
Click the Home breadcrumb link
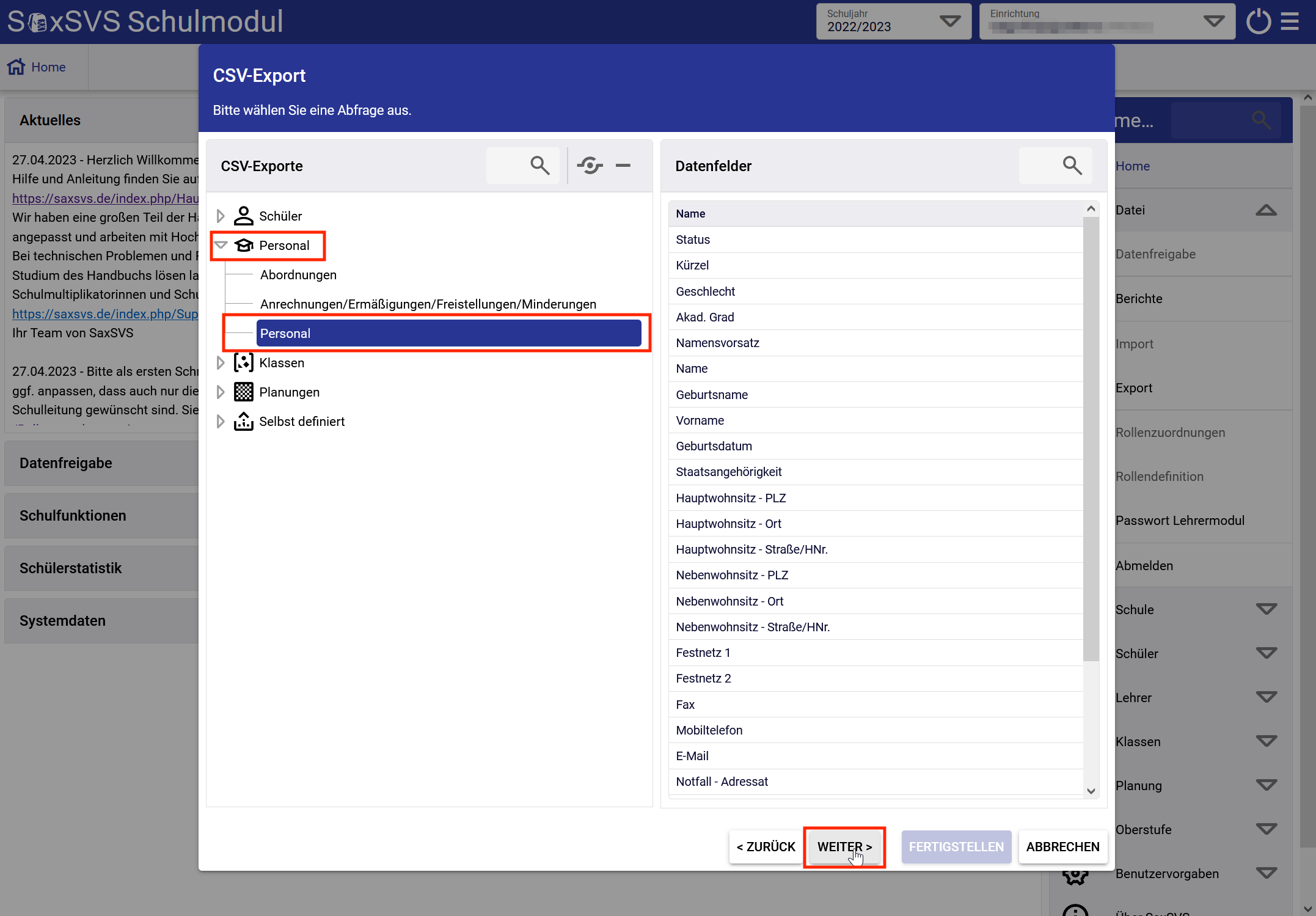[x=48, y=67]
